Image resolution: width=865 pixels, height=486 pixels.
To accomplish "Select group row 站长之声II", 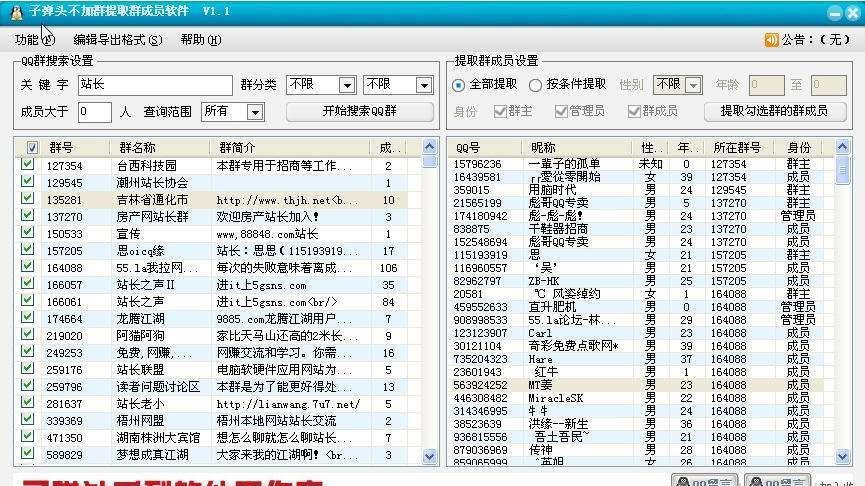I will coord(216,285).
